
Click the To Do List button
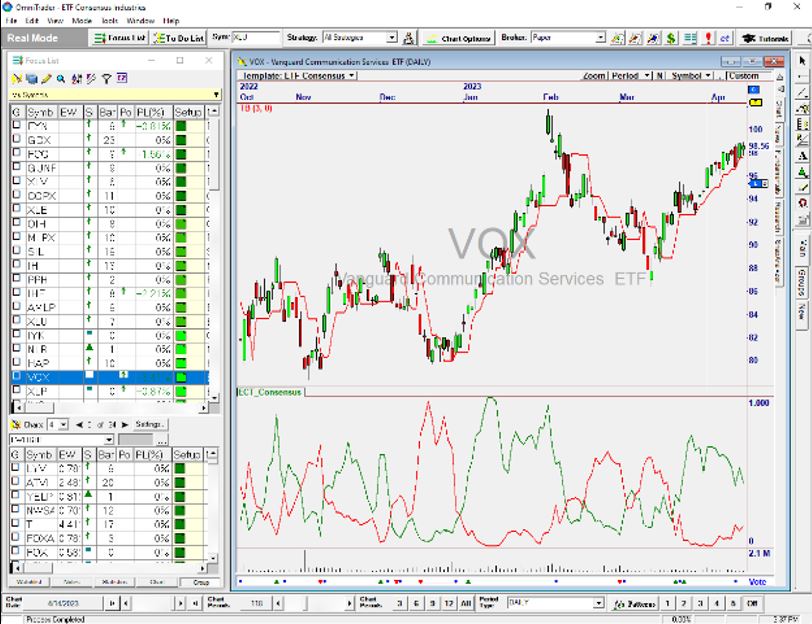tap(179, 38)
